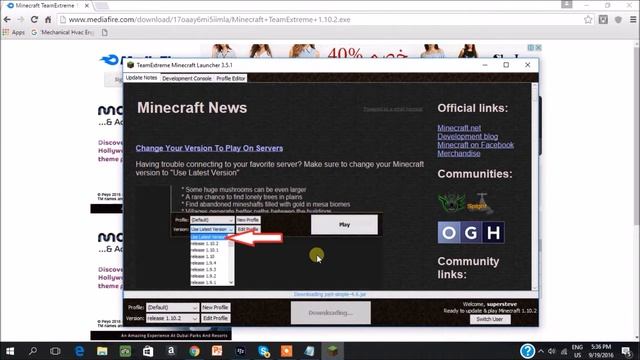Image resolution: width=640 pixels, height=360 pixels.
Task: Switch to Chrome from the taskbar
Action: pos(194,351)
